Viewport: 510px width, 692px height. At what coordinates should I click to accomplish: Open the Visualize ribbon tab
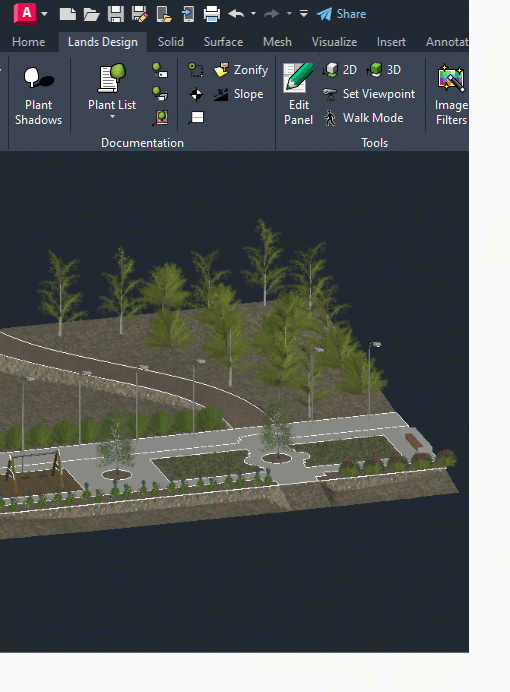coord(334,42)
